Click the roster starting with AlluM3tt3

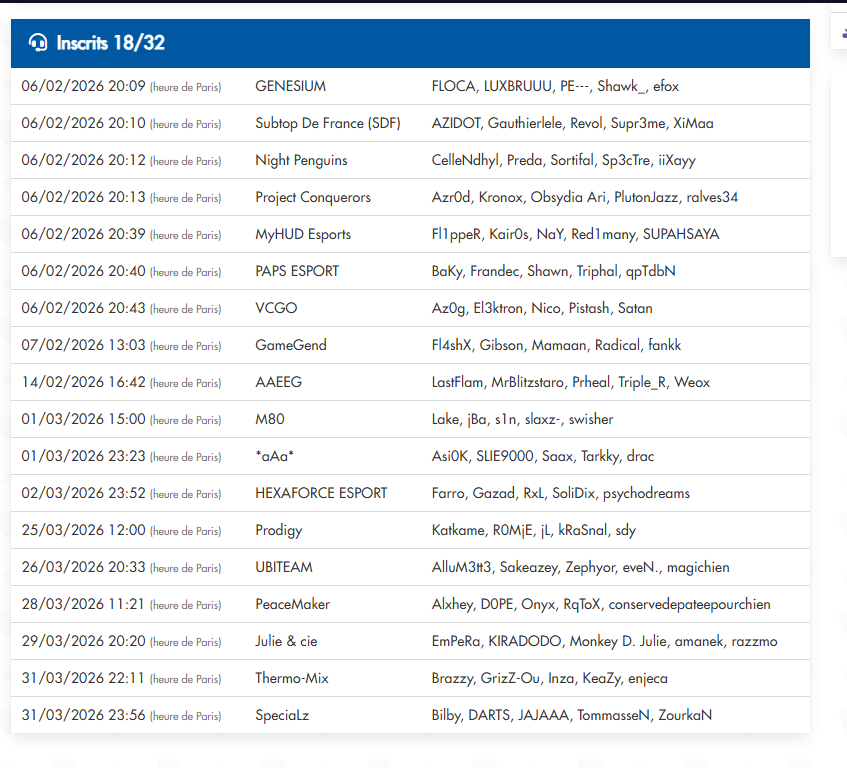(581, 567)
